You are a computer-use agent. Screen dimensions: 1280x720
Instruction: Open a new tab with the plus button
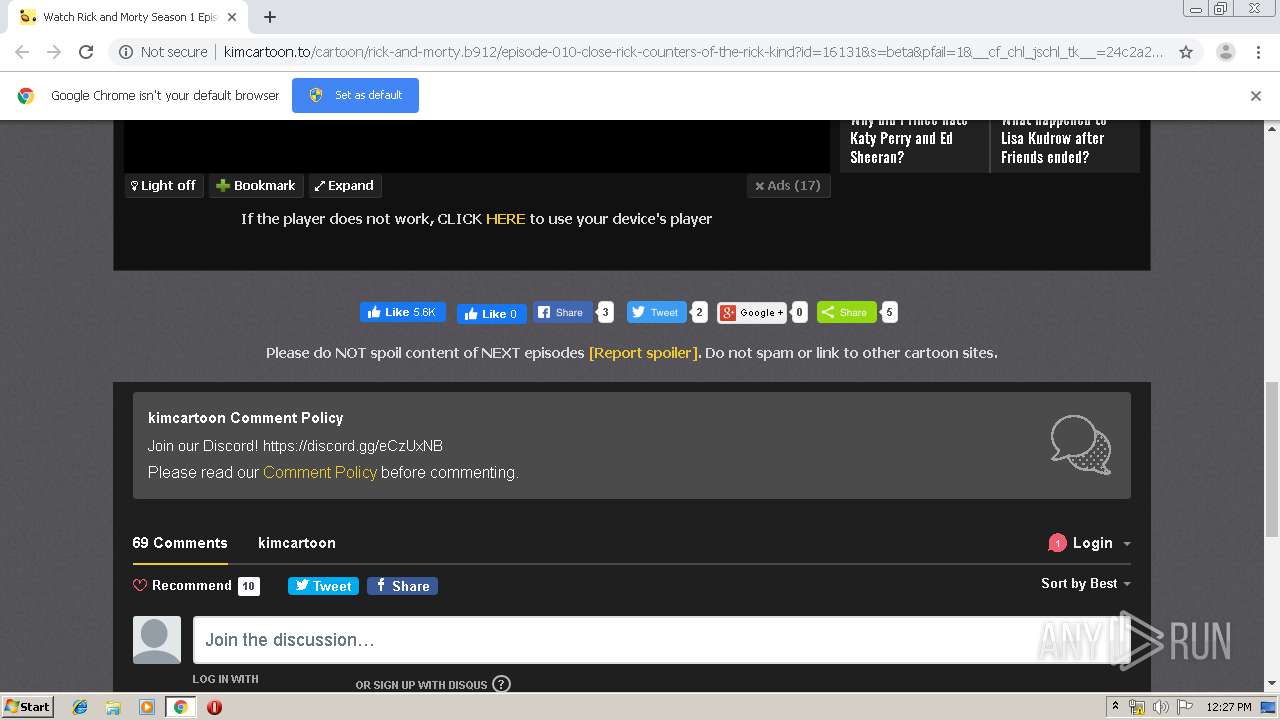click(x=270, y=17)
